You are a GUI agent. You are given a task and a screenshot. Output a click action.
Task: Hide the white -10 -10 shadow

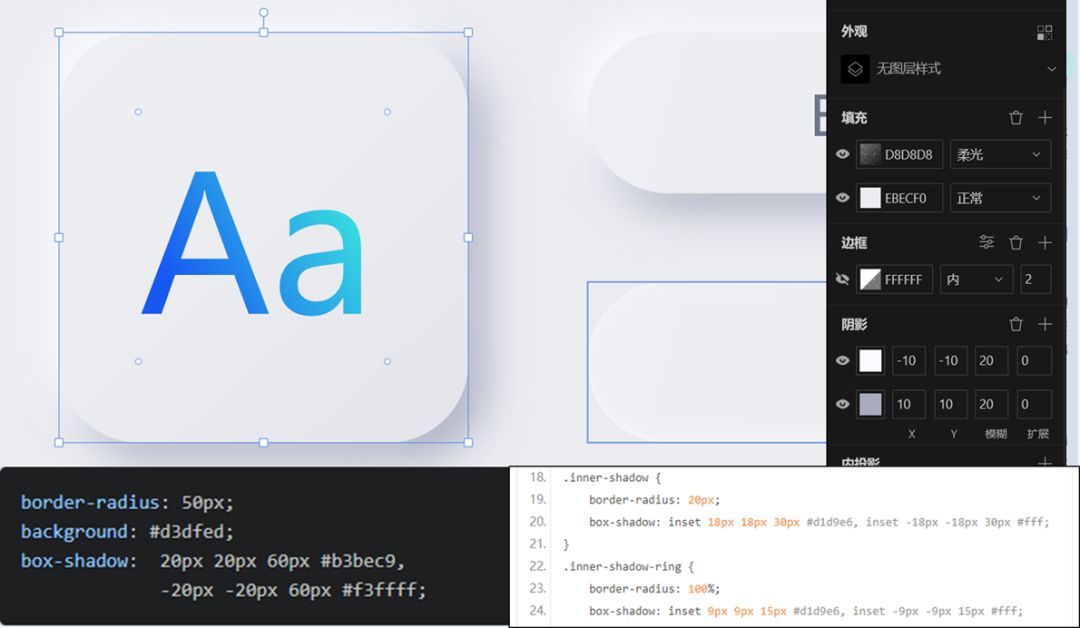[x=842, y=361]
